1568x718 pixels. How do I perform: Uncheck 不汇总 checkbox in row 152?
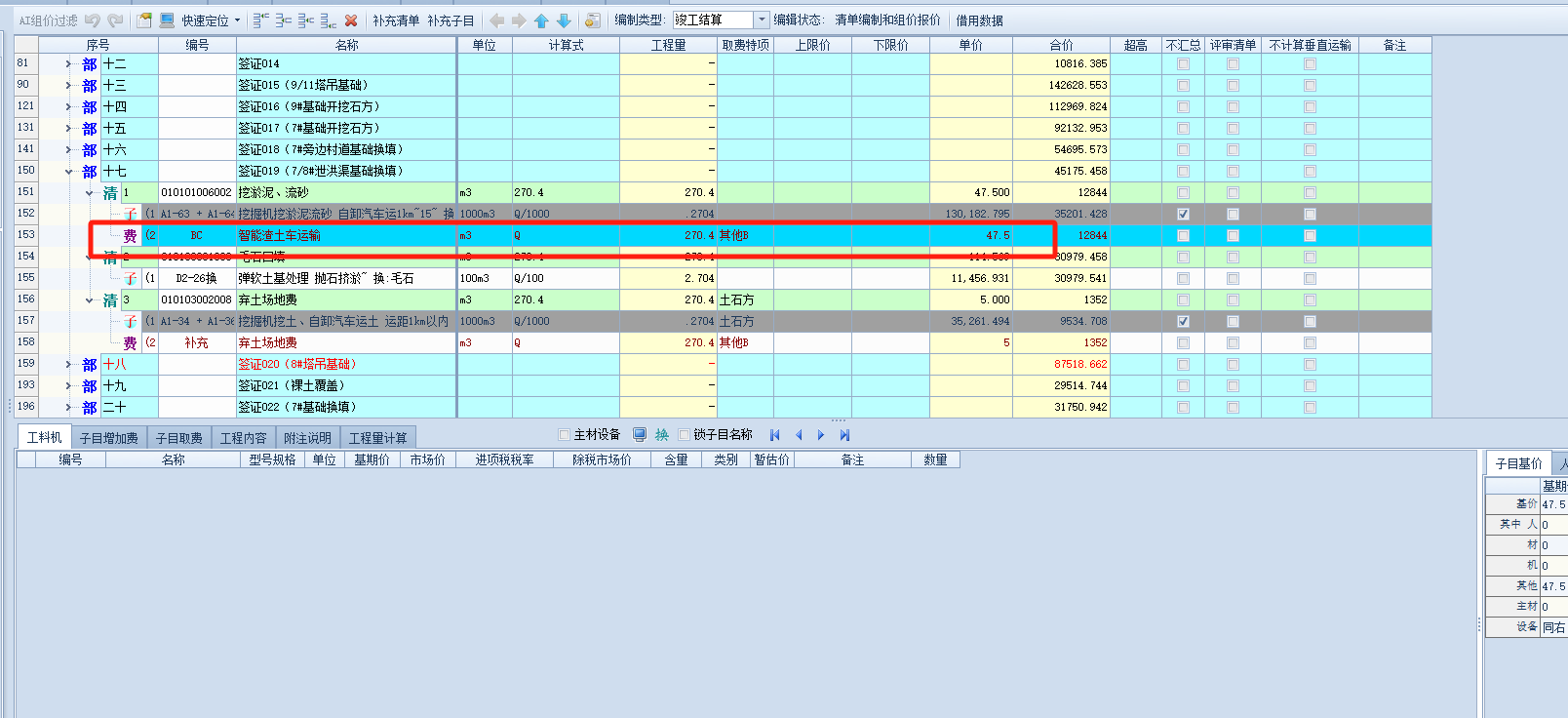click(x=1183, y=214)
